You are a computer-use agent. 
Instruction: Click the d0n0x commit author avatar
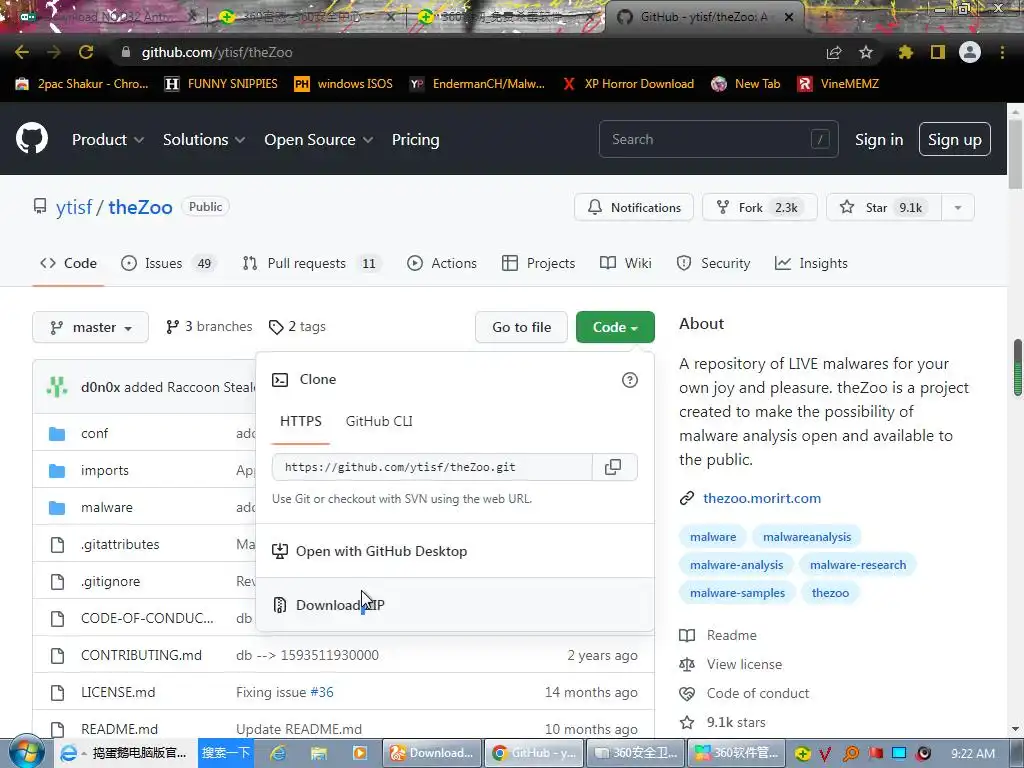coord(57,387)
